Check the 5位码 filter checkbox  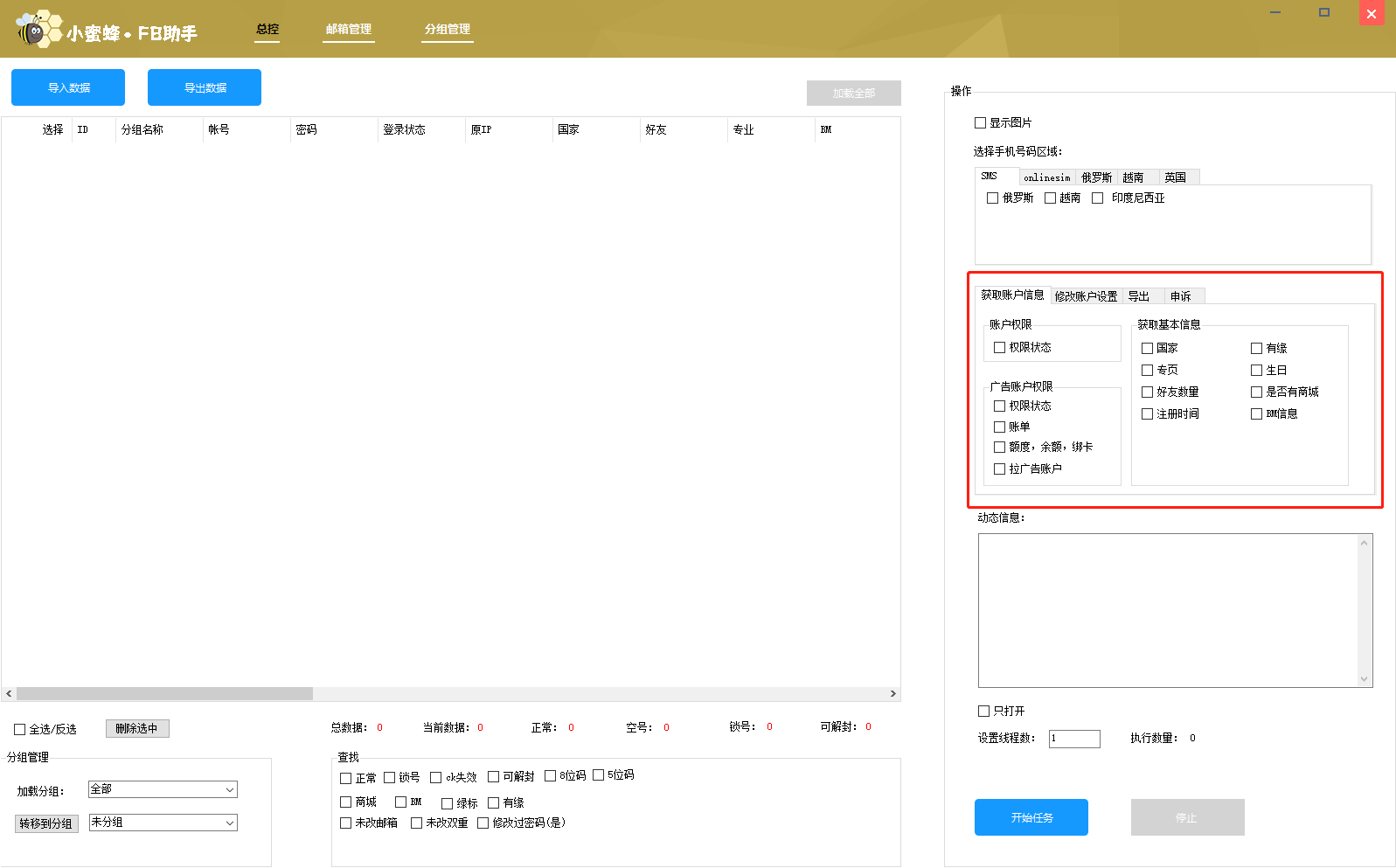click(x=598, y=774)
